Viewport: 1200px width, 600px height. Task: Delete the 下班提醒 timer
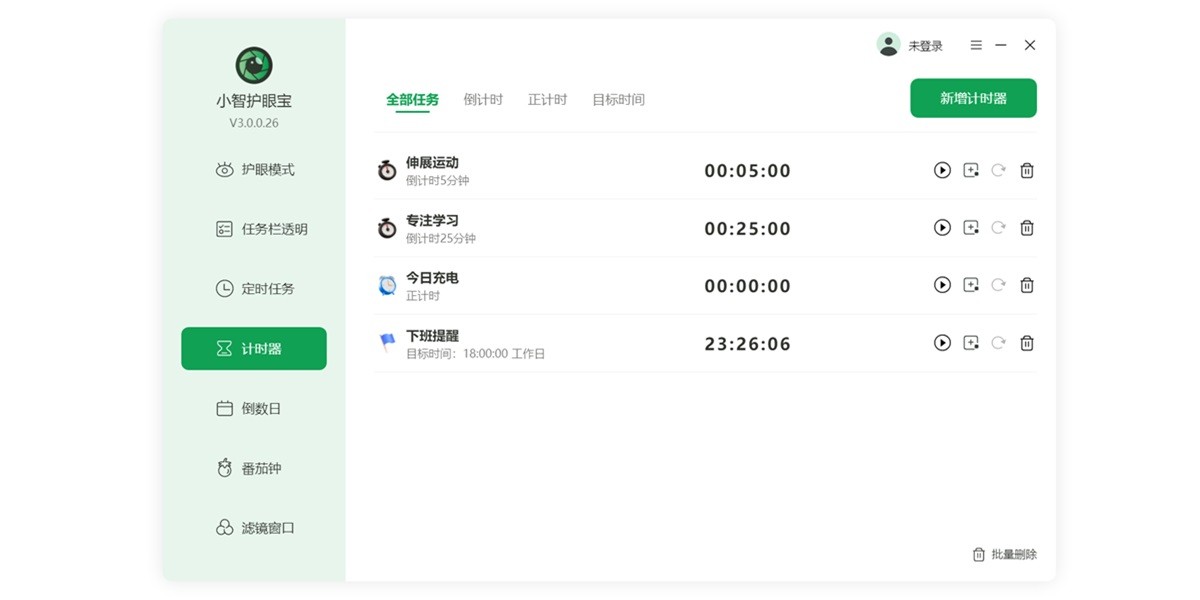[x=1026, y=343]
